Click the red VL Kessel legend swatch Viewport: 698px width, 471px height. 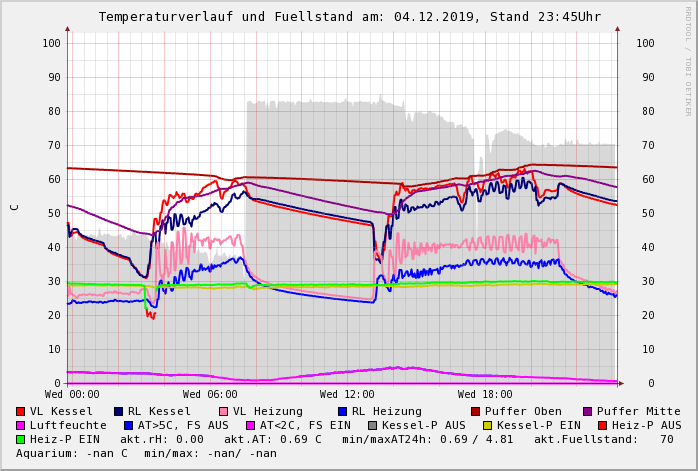(x=21, y=411)
